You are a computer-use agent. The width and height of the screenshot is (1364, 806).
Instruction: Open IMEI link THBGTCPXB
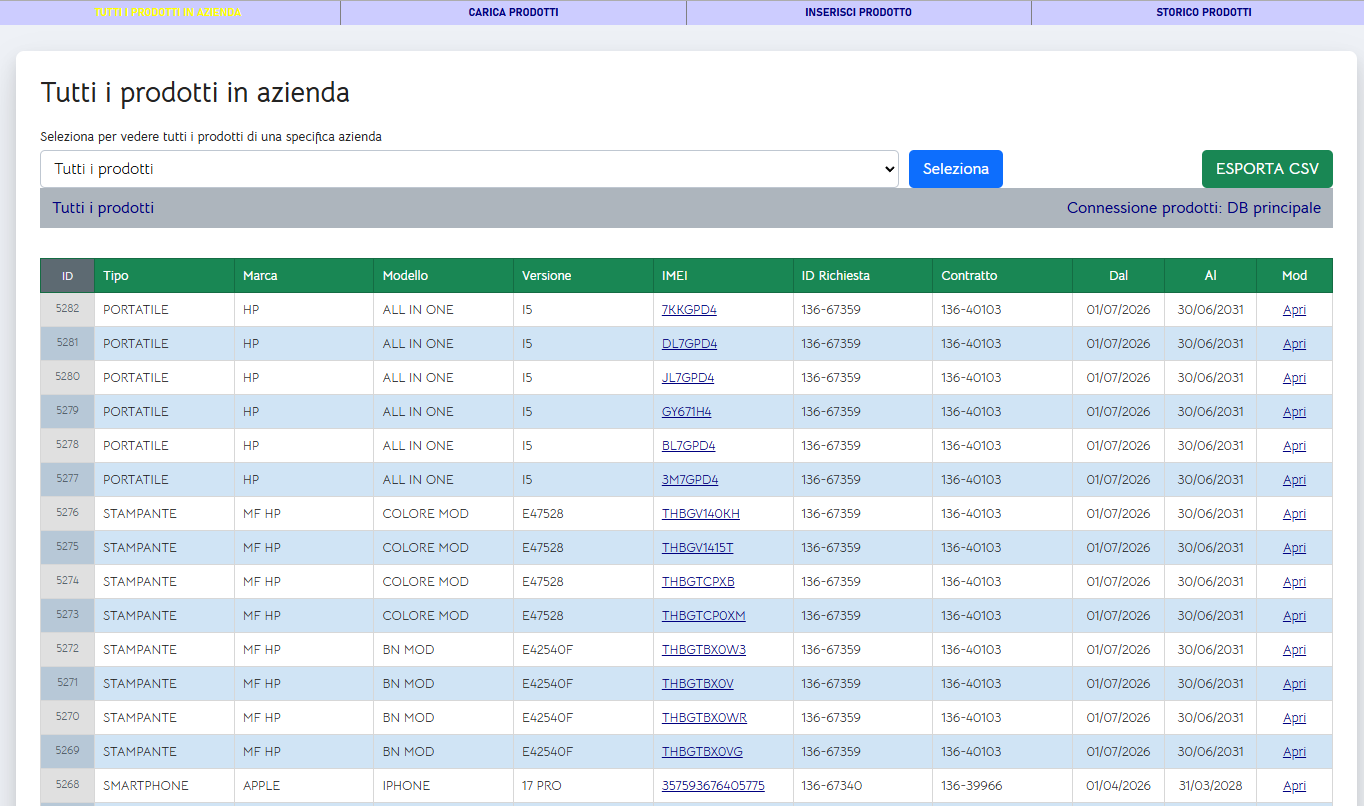click(698, 582)
